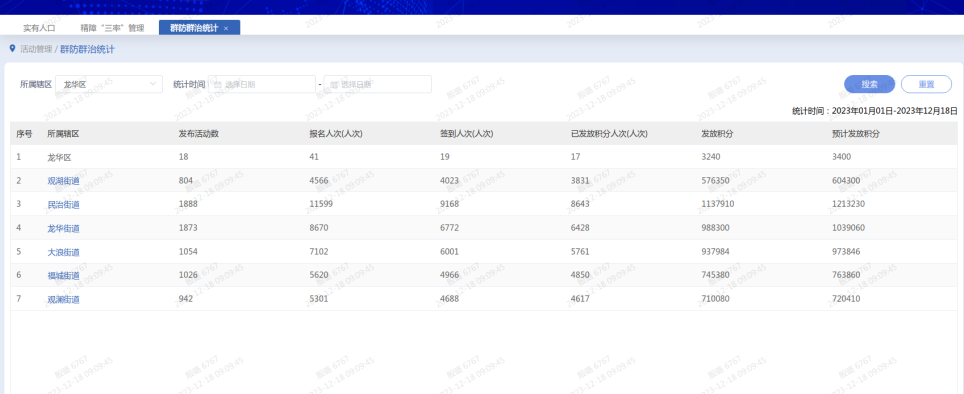The height and width of the screenshot is (394, 964).
Task: Select the 群防群治统计 tab
Action: tap(194, 28)
